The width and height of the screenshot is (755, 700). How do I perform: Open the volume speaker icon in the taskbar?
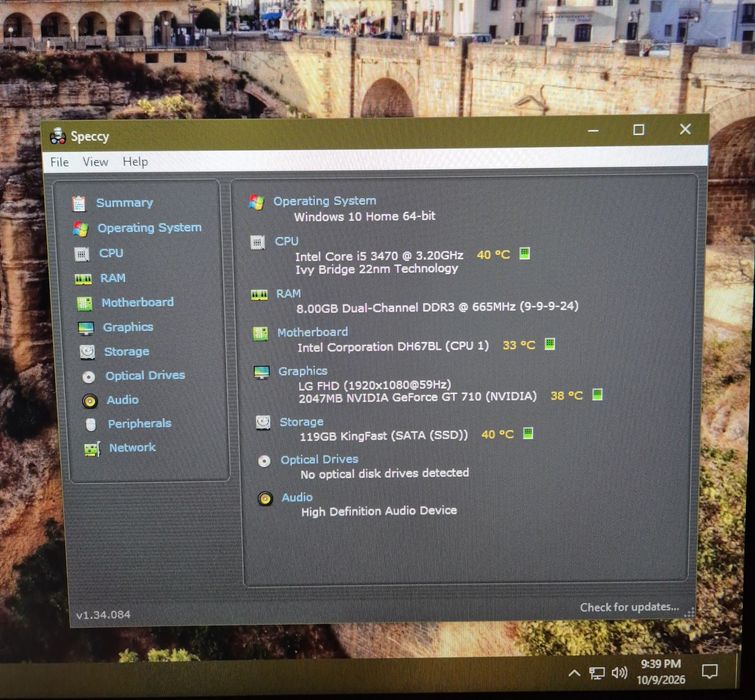[619, 673]
